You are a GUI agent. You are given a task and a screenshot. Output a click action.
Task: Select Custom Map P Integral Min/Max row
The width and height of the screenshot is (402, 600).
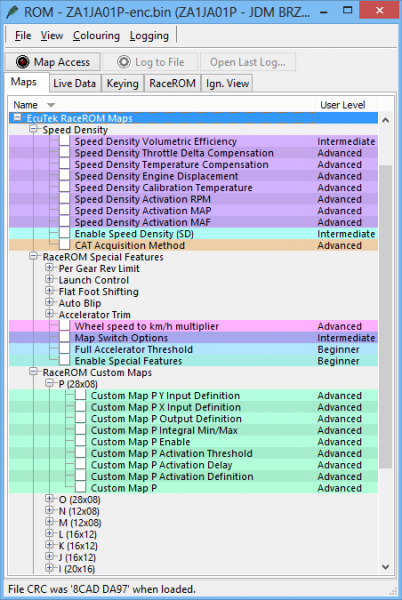[194, 430]
